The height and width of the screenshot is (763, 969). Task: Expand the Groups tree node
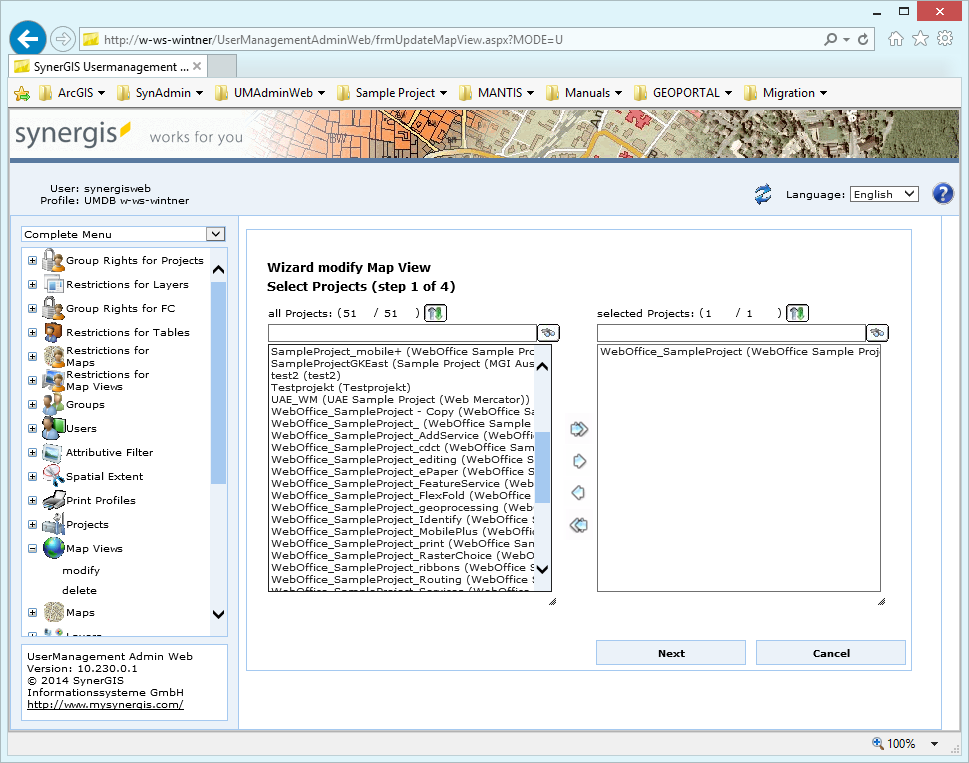click(x=31, y=404)
